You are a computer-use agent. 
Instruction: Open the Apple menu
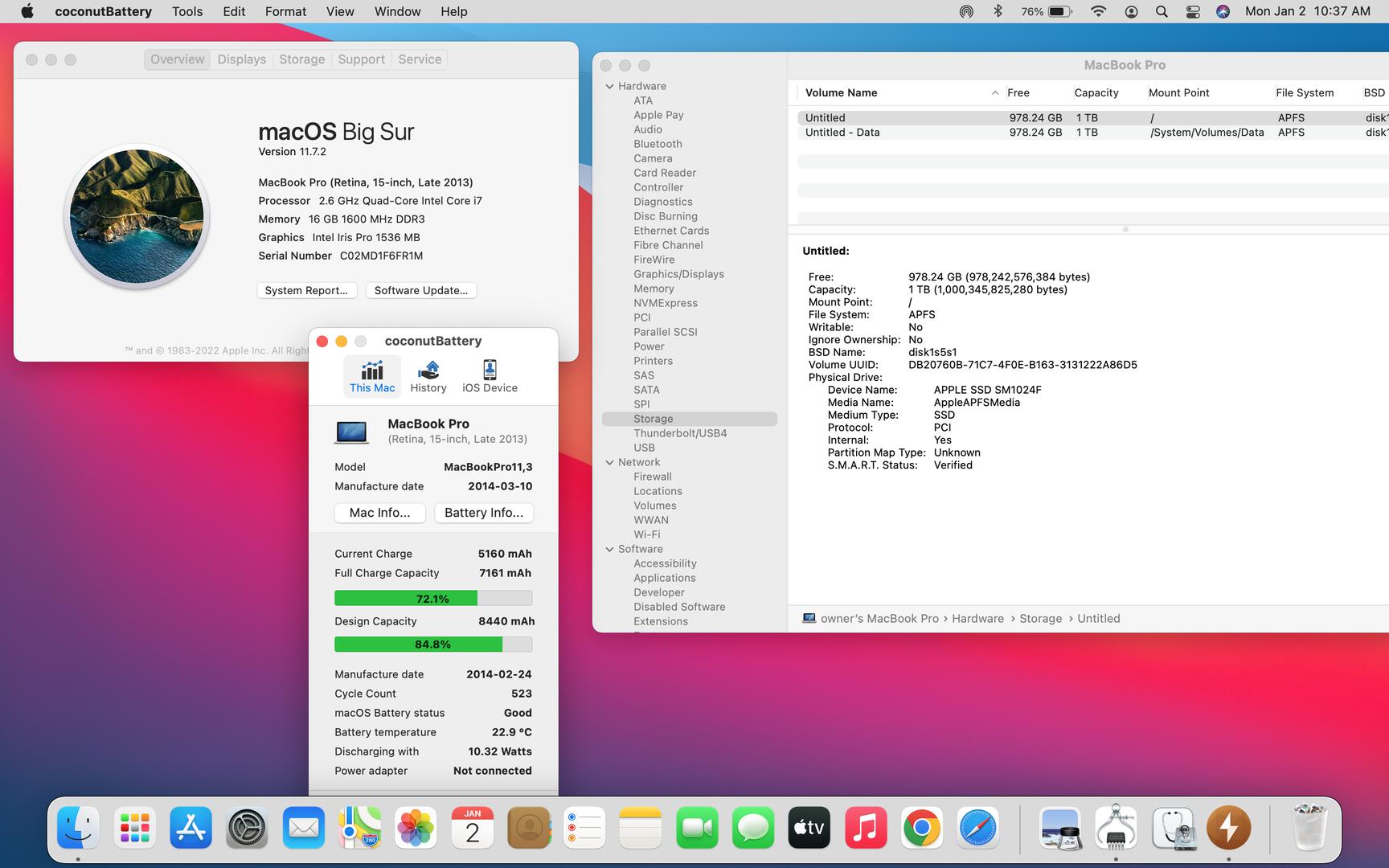(27, 11)
